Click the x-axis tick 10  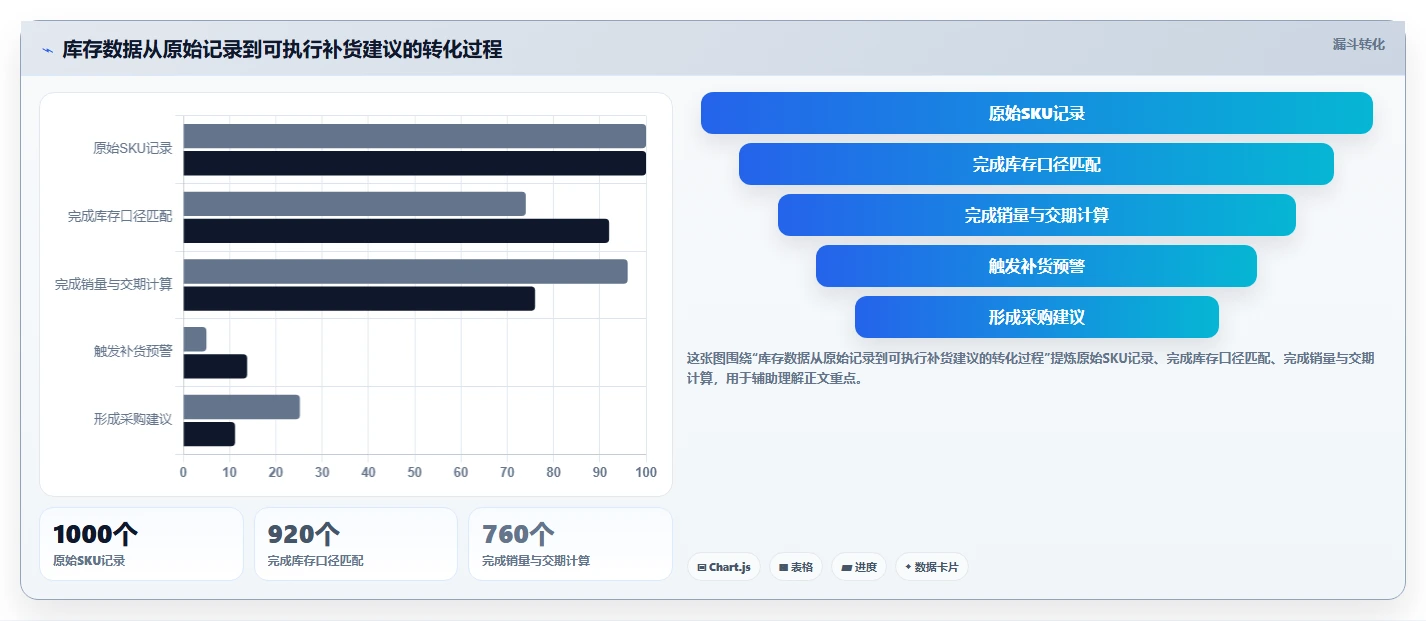(229, 472)
